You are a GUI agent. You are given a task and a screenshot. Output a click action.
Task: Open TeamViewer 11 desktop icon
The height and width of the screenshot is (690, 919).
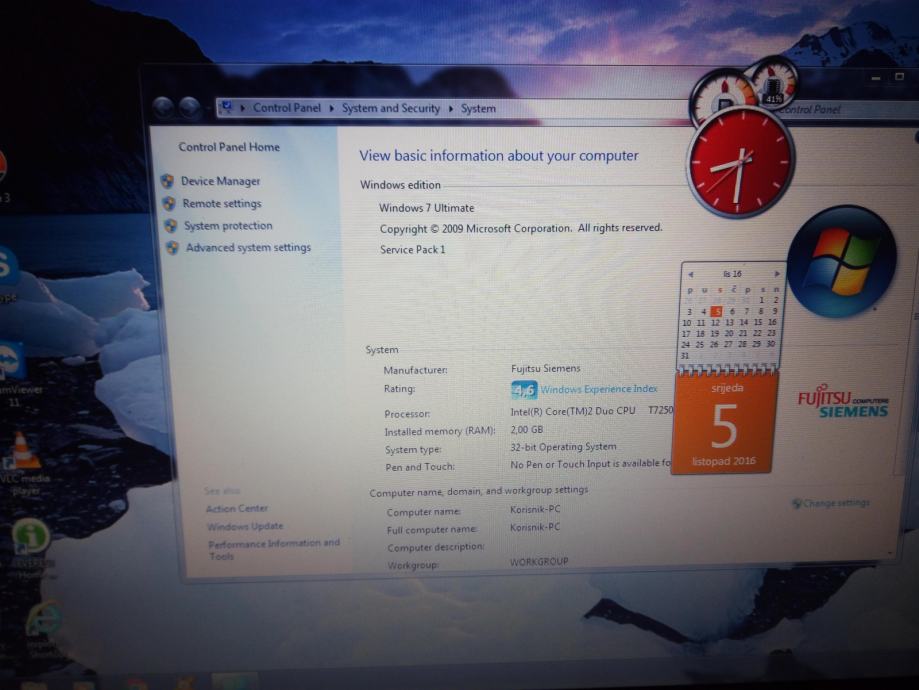pos(15,375)
